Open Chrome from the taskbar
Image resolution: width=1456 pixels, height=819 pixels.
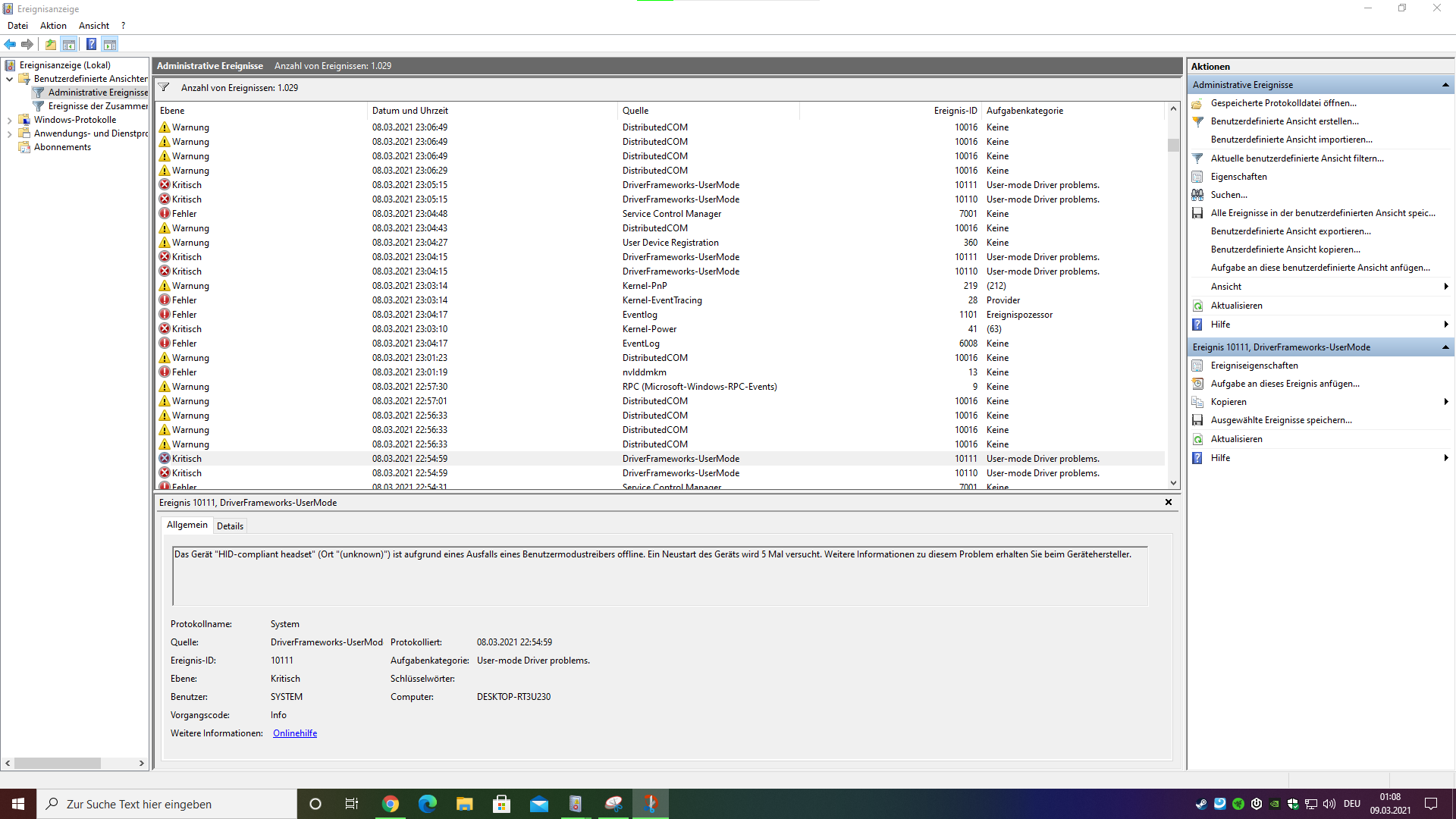click(391, 804)
